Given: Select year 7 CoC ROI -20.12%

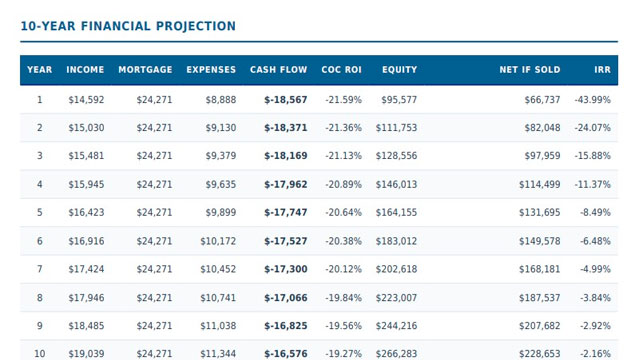Looking at the screenshot, I should coord(343,269).
